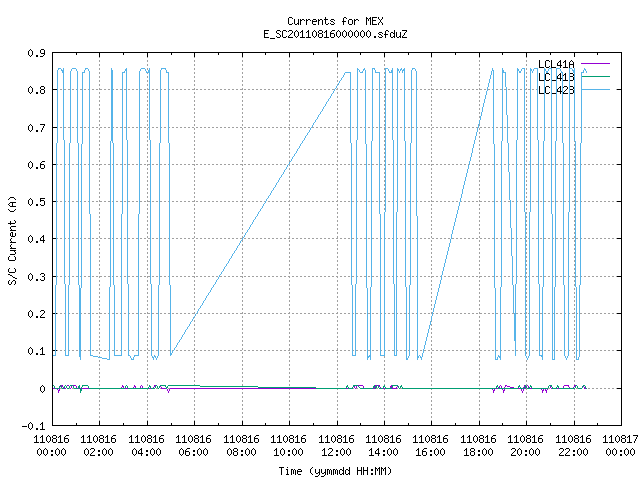This screenshot has width=640, height=480.
Task: Click the green LC_413 legend line sample
Action: 595,76
